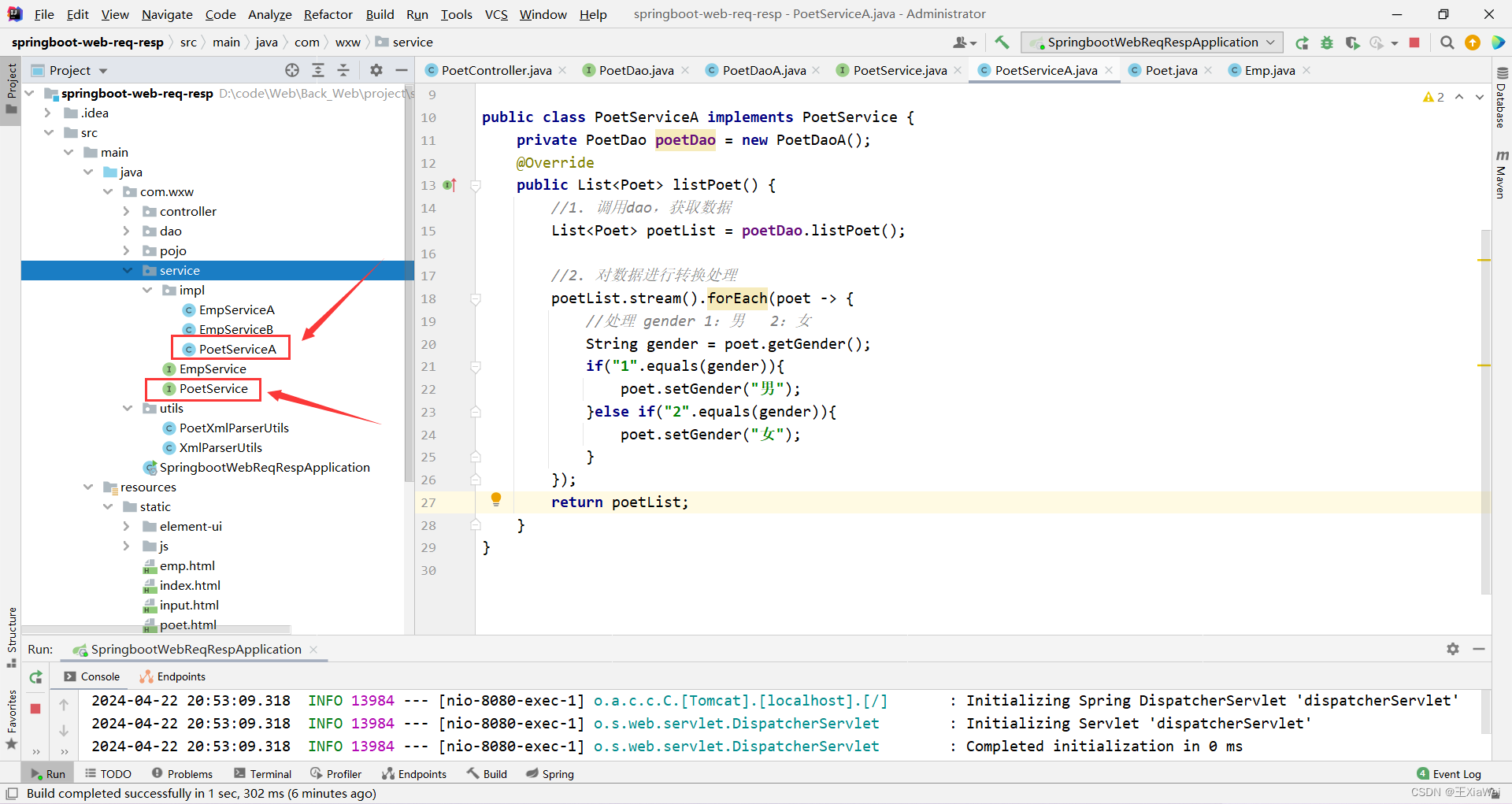Screen dimensions: 1512x804
Task: Open Run panel settings gear
Action: (1453, 649)
